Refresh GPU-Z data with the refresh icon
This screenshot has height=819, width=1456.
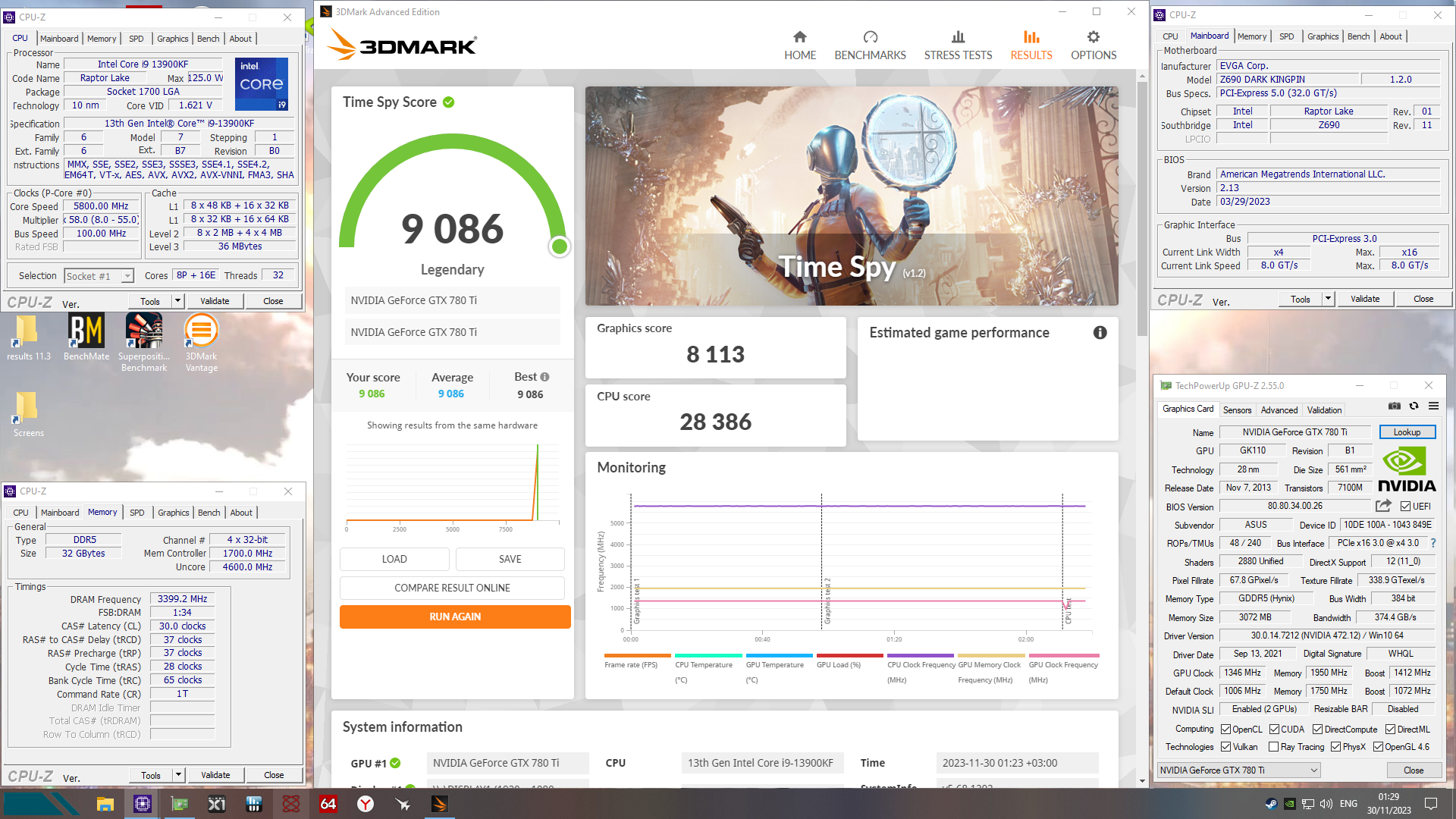(x=1414, y=406)
